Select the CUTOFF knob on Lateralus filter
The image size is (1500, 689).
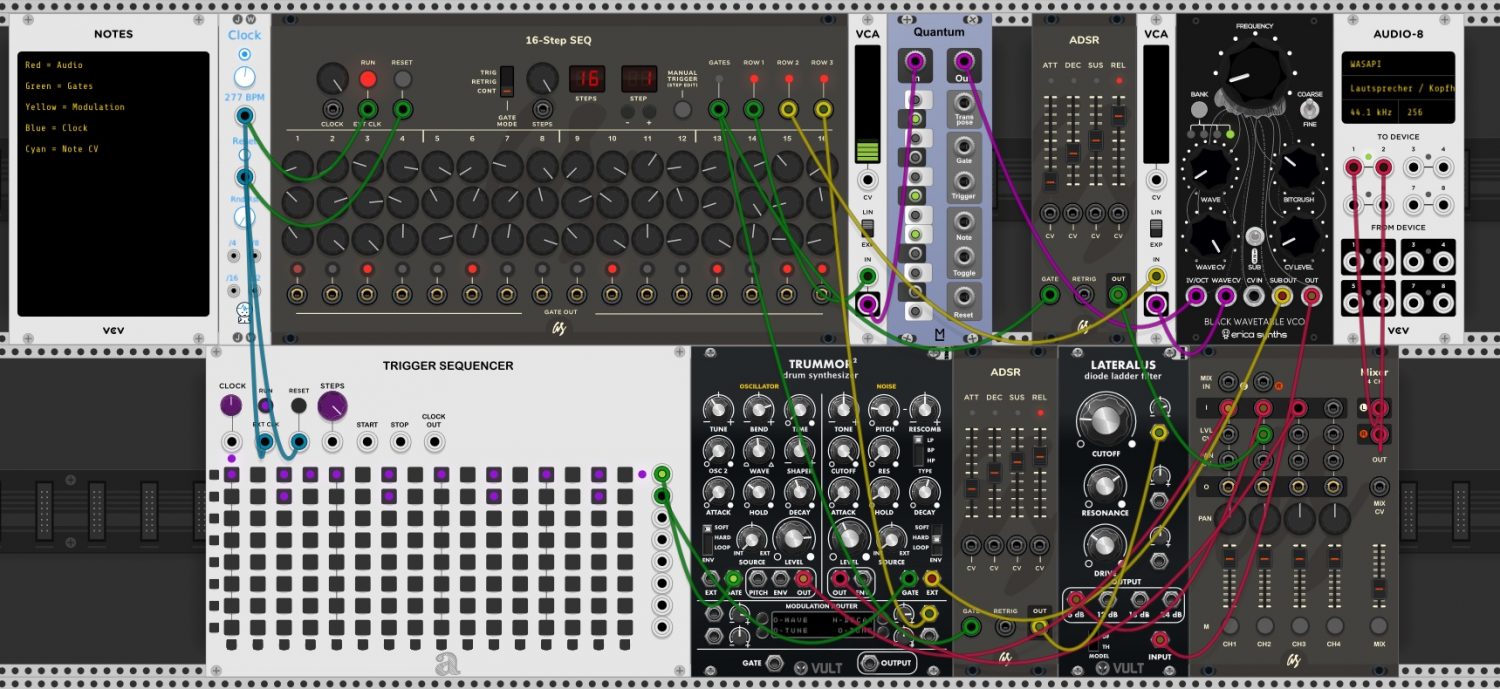pos(1105,422)
